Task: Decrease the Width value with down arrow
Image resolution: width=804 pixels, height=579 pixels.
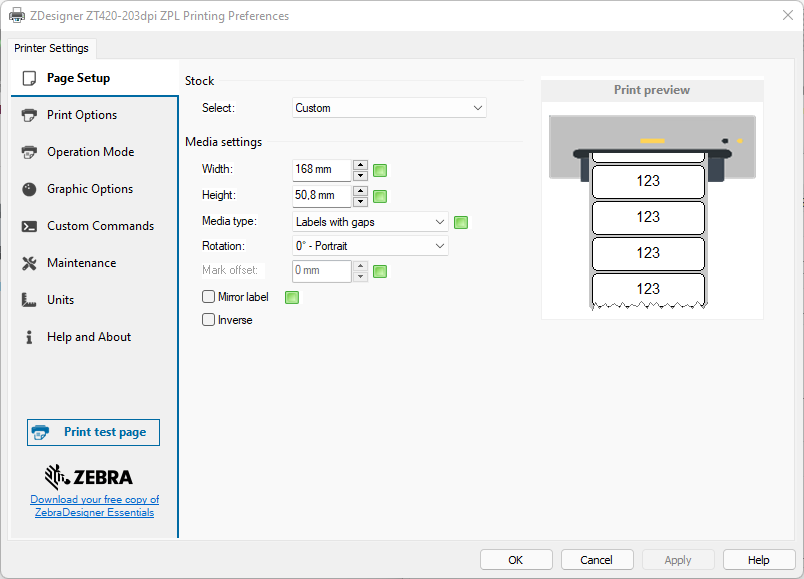Action: click(x=360, y=175)
